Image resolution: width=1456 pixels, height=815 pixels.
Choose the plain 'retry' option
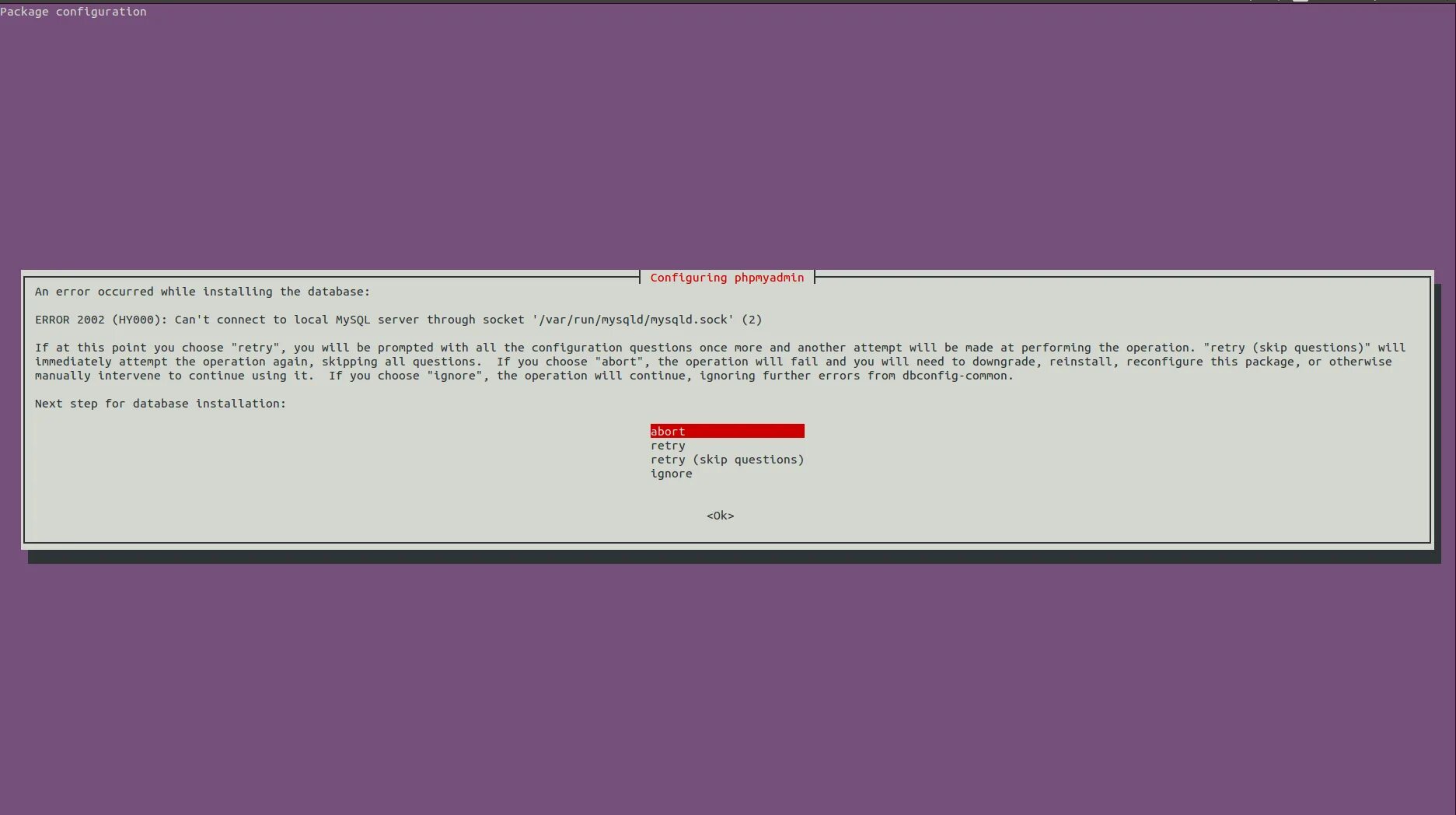[x=668, y=446]
